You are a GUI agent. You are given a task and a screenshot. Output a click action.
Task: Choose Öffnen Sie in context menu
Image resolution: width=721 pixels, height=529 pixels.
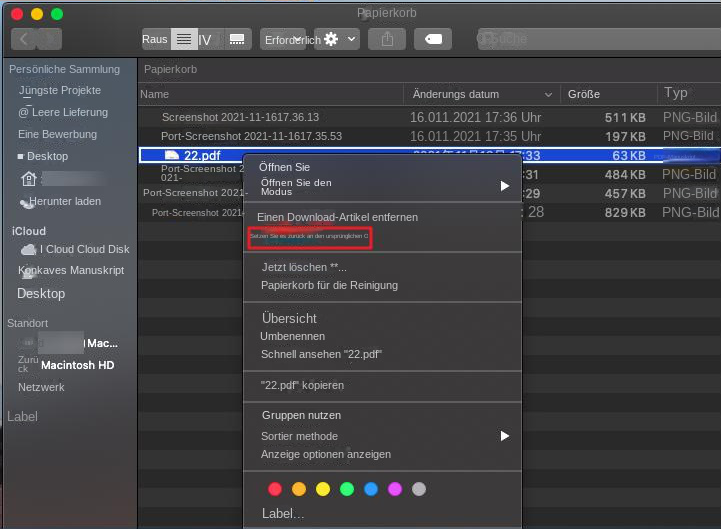pos(285,167)
